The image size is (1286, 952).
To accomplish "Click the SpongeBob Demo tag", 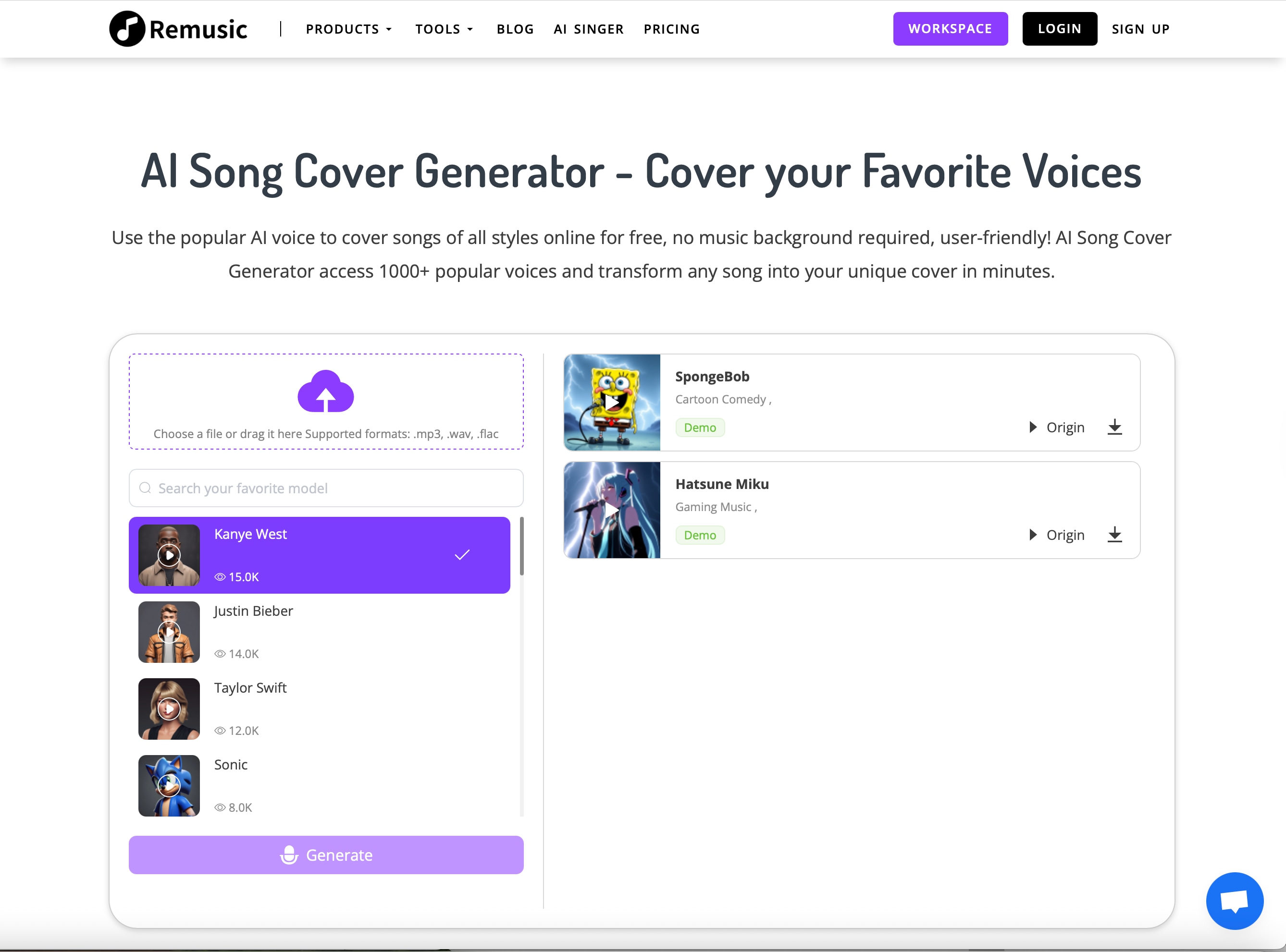I will [700, 427].
